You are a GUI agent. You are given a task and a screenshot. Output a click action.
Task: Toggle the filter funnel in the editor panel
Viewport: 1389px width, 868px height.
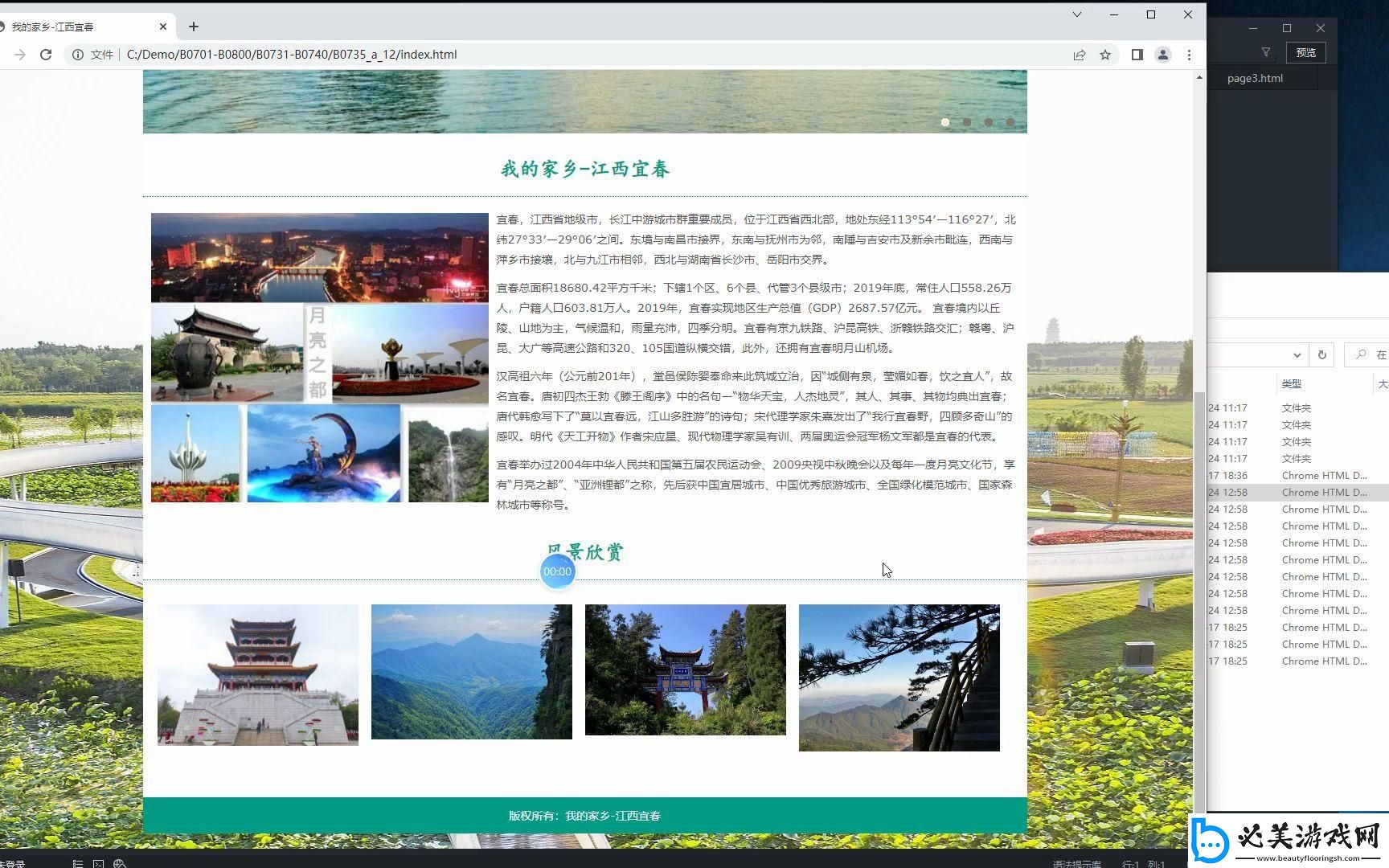click(1265, 51)
